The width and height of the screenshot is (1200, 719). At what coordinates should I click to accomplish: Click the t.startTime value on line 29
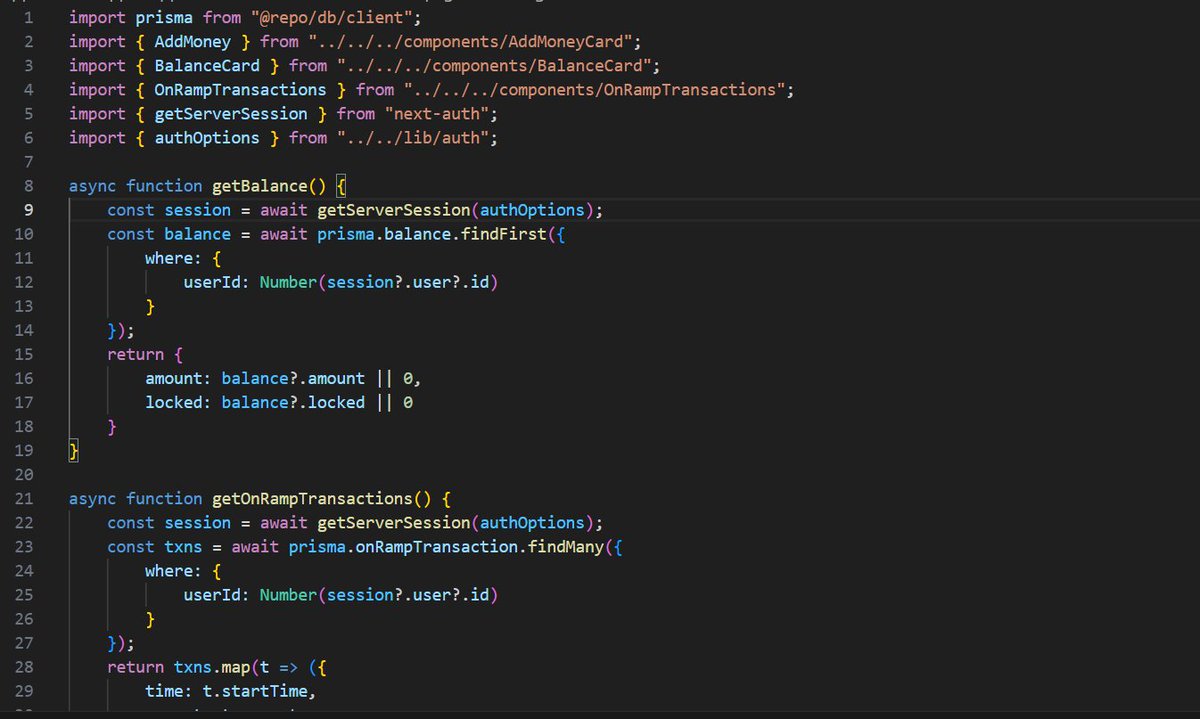click(255, 690)
